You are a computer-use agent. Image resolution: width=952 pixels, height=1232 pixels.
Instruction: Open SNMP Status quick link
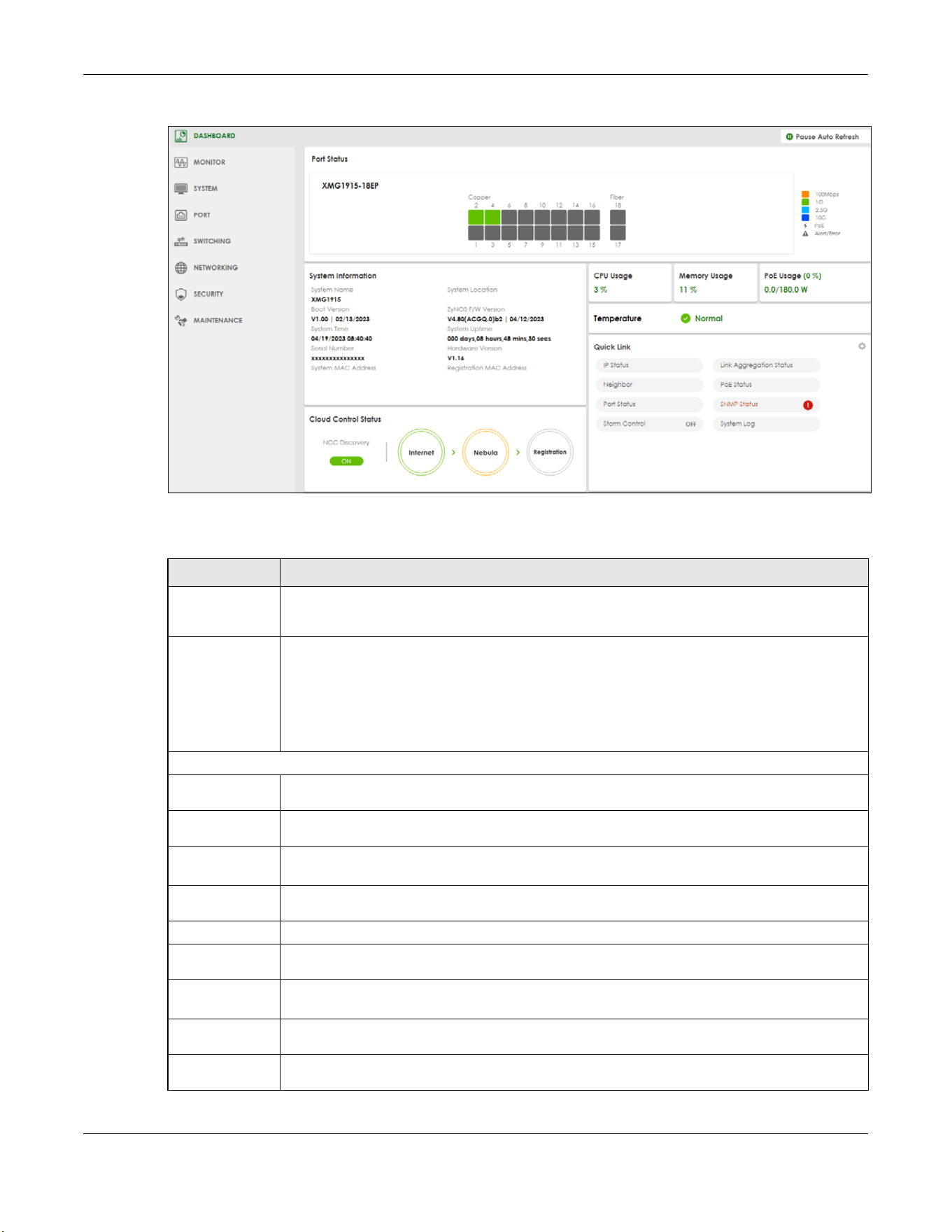(x=767, y=404)
